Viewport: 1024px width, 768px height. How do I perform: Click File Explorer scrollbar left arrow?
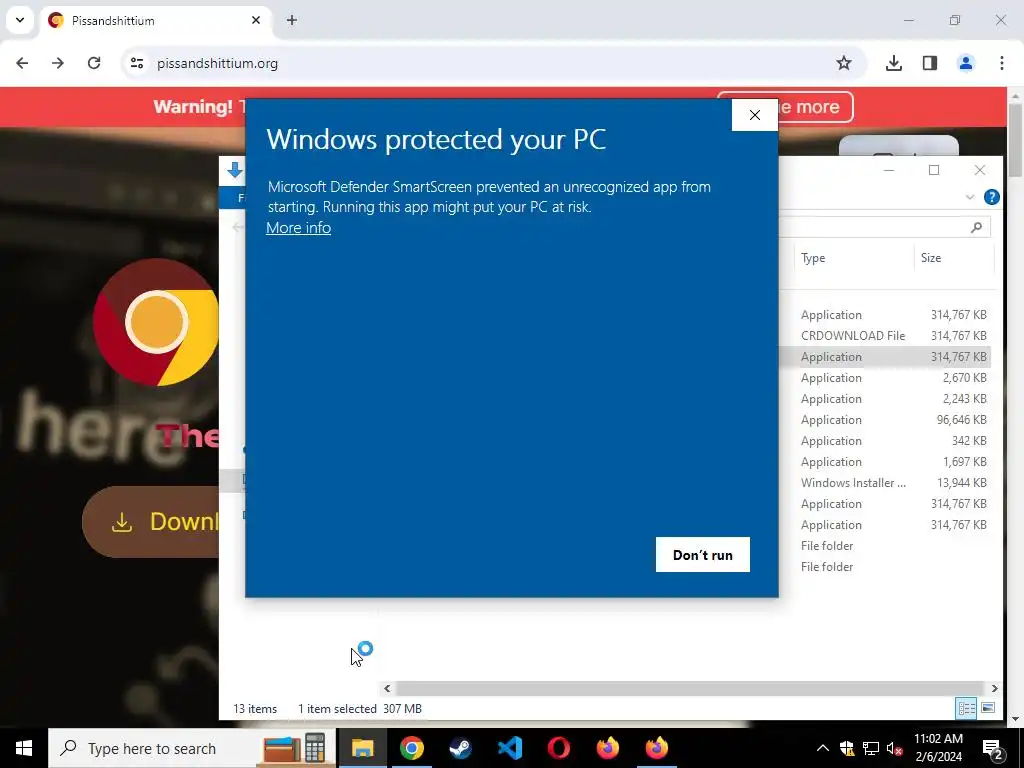pyautogui.click(x=387, y=688)
